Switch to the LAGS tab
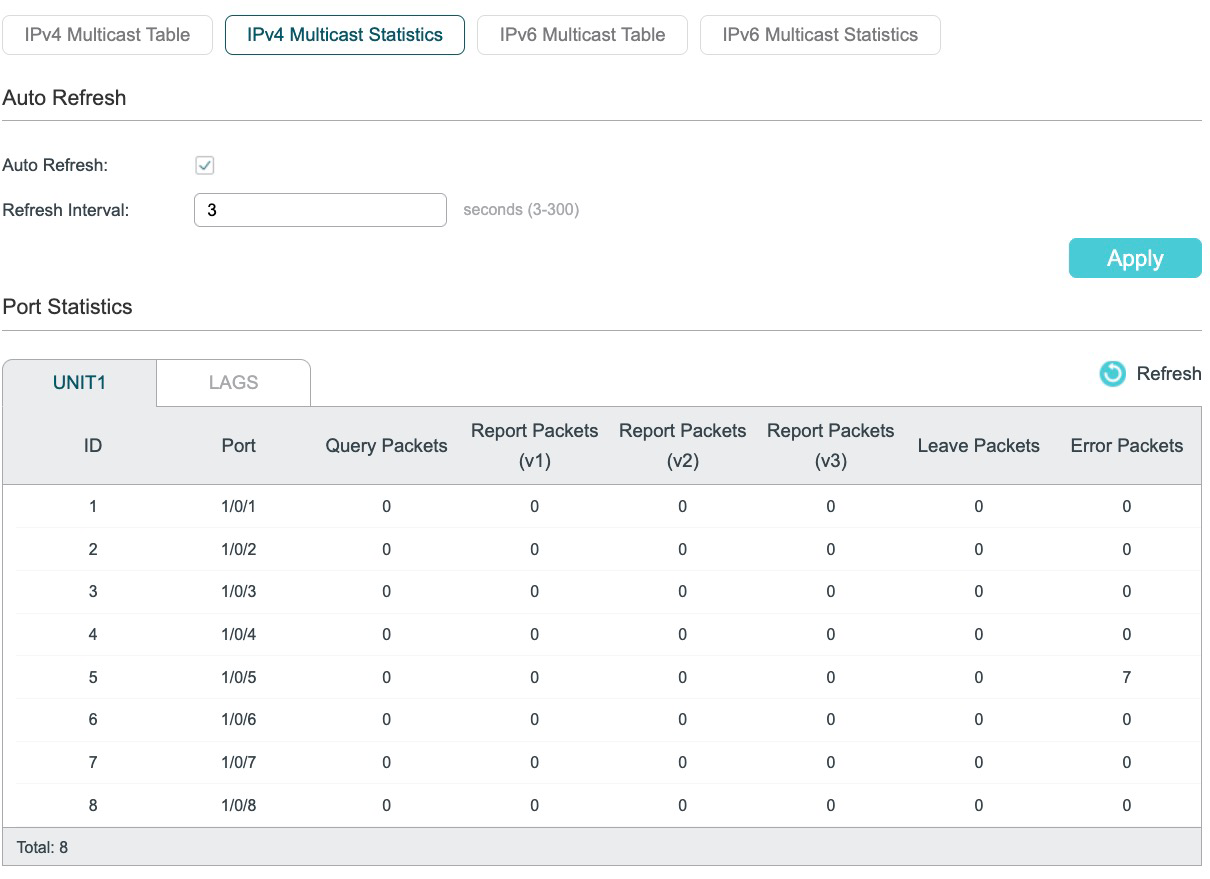1210x879 pixels. 233,383
